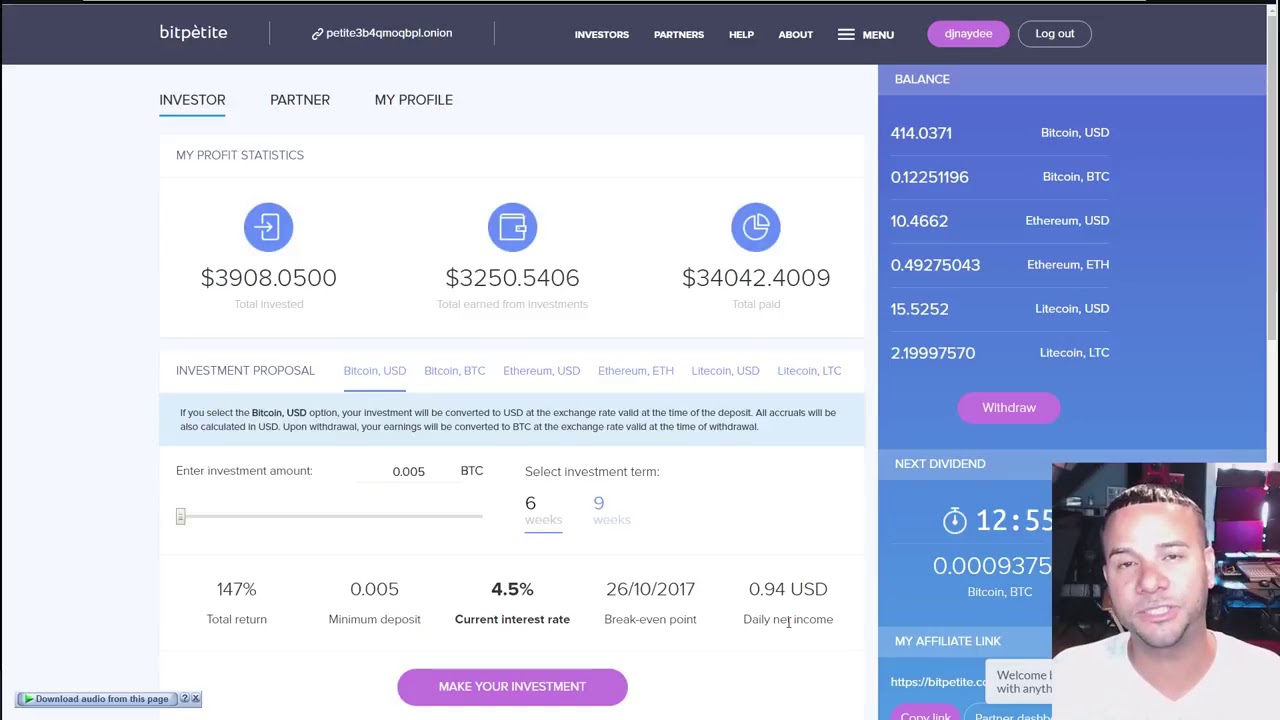
Task: Click the 4.5% current interest rate
Action: point(512,589)
